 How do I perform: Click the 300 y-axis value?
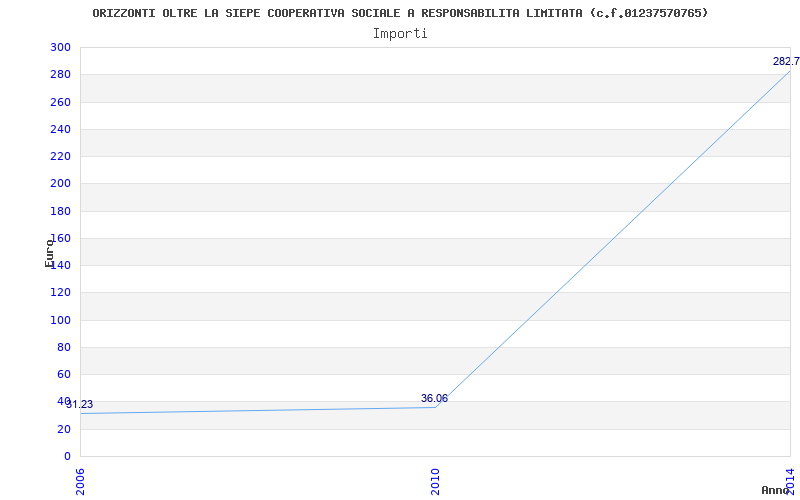tap(60, 47)
